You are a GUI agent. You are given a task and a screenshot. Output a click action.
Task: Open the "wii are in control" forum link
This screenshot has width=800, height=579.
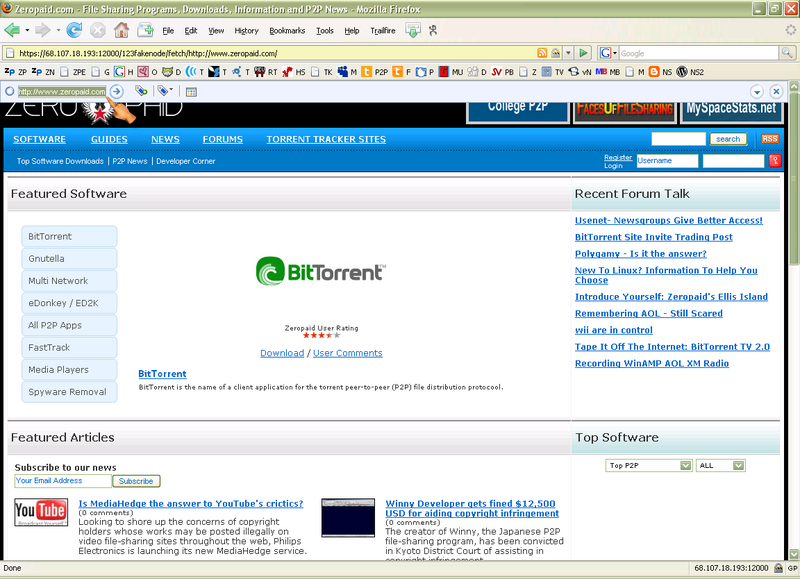coord(614,330)
